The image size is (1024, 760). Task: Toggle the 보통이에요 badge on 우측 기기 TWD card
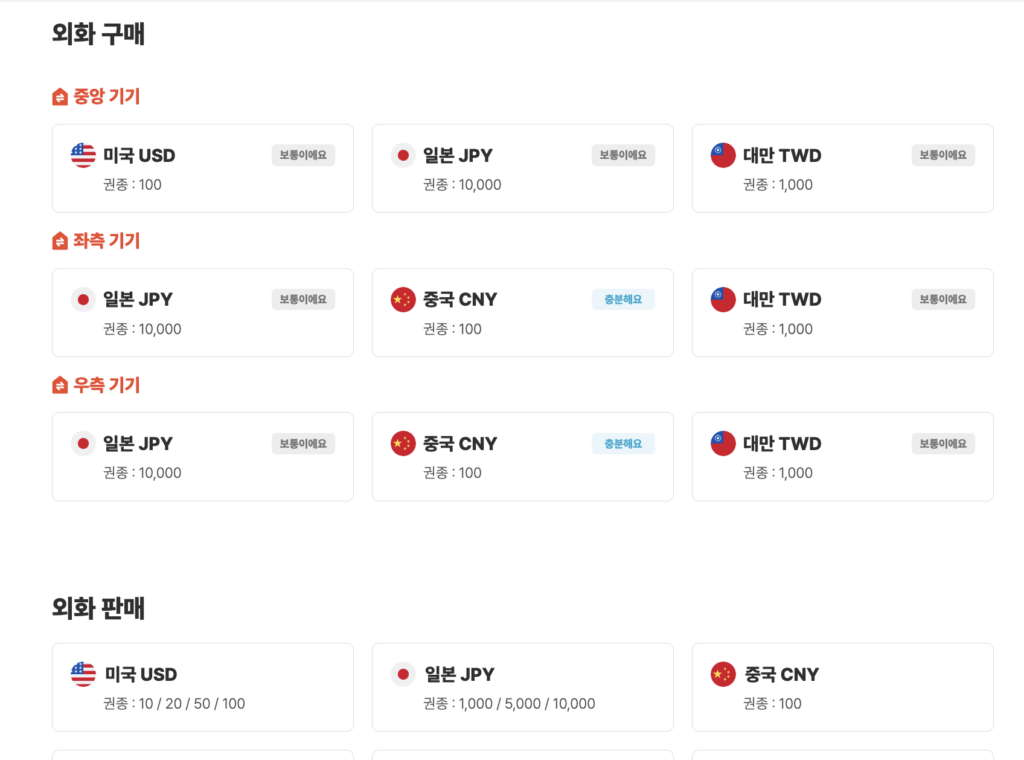click(942, 443)
